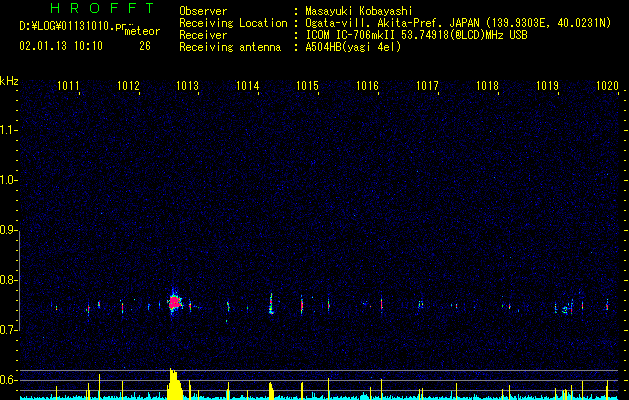
Task: Click the 'Receiving antenna' label
Action: [x=230, y=47]
